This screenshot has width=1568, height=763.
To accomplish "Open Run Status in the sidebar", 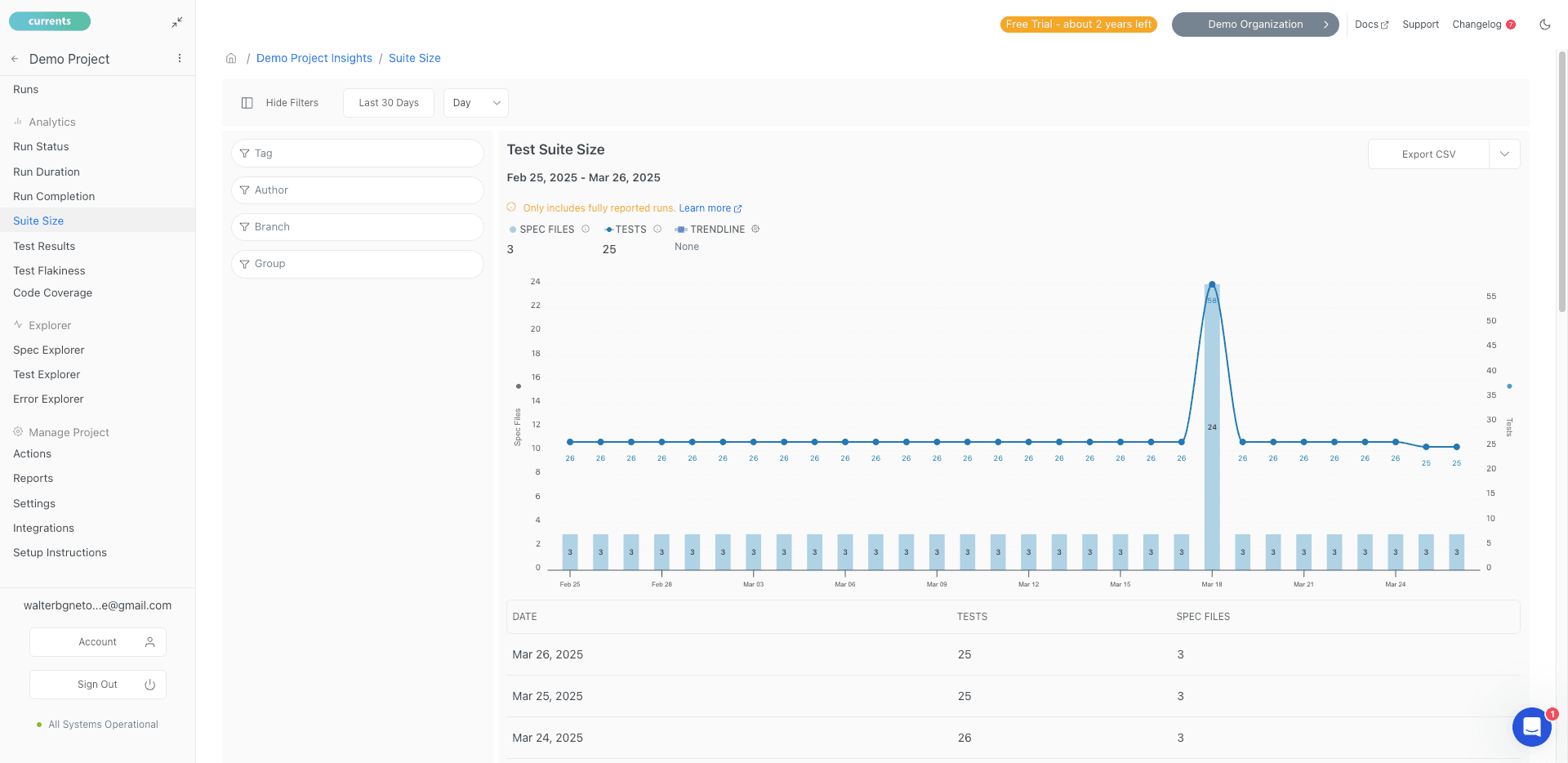I will [x=41, y=147].
